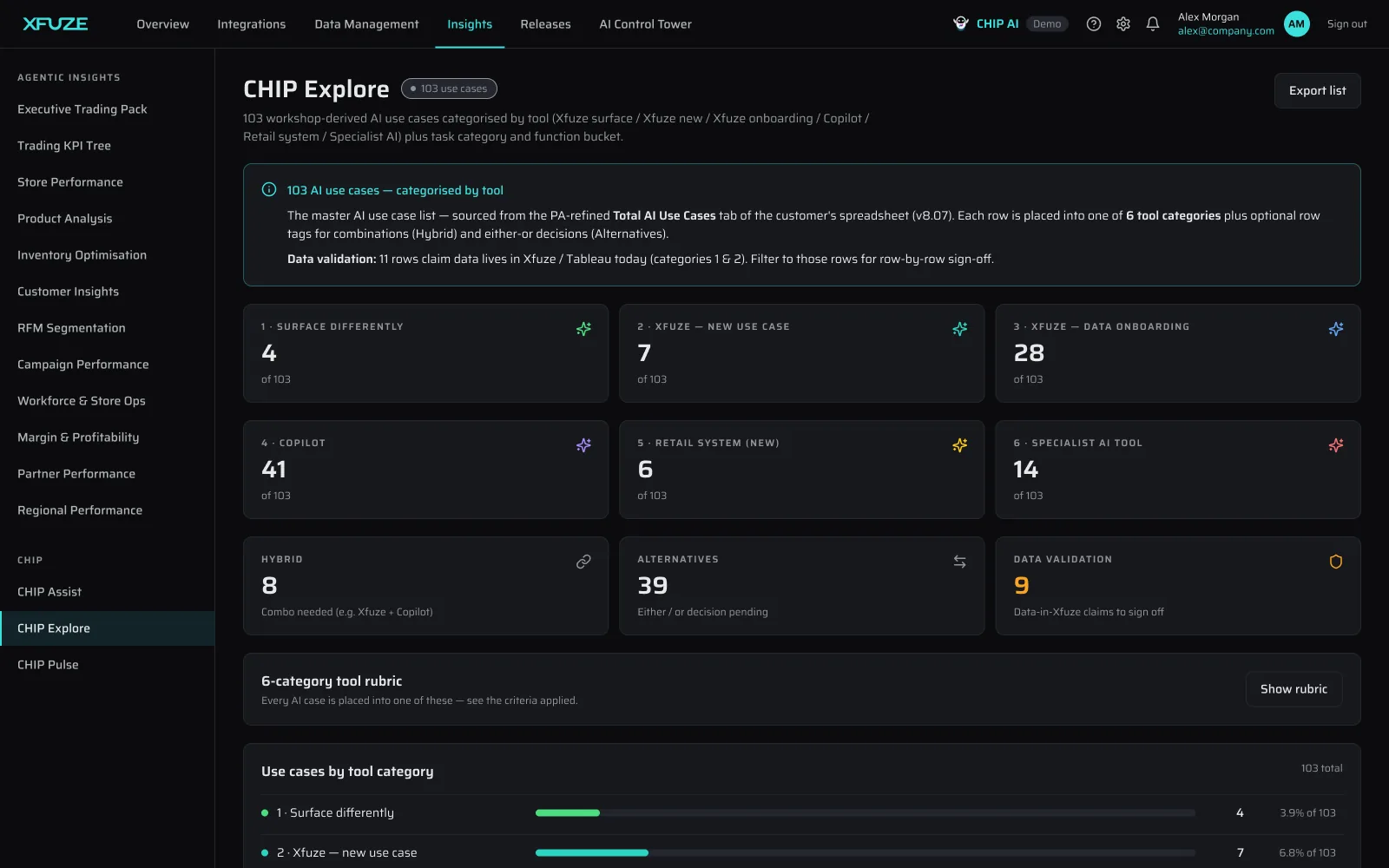Click the XFUZE logo

(56, 23)
